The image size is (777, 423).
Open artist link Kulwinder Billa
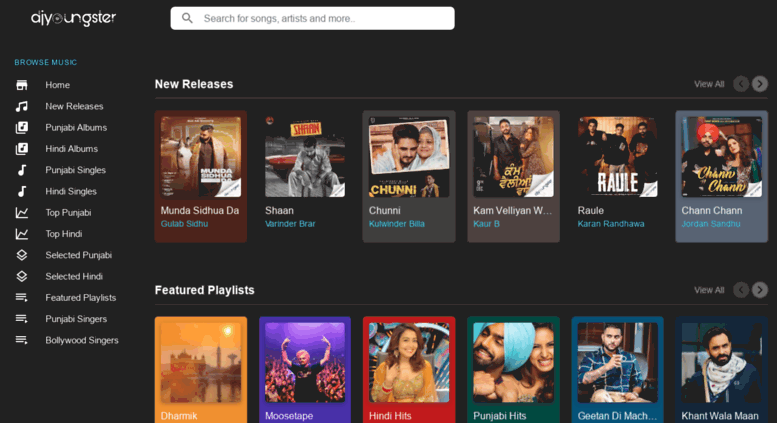click(396, 224)
